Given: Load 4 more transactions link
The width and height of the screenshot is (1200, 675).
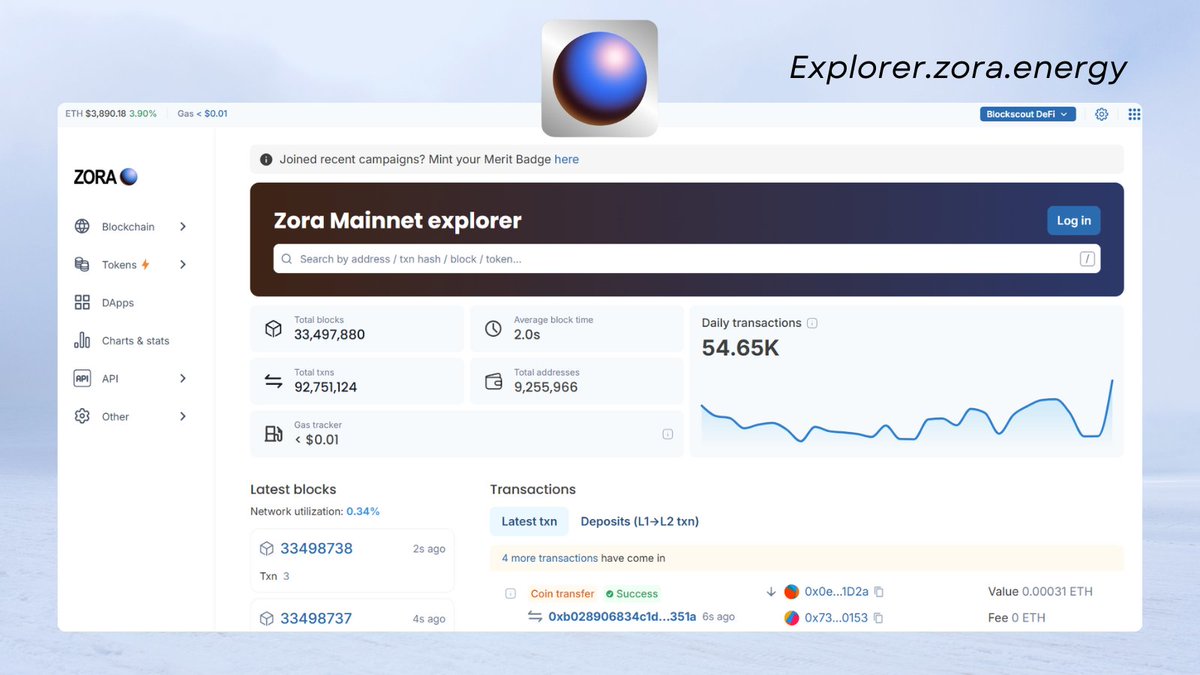Looking at the screenshot, I should (x=550, y=558).
